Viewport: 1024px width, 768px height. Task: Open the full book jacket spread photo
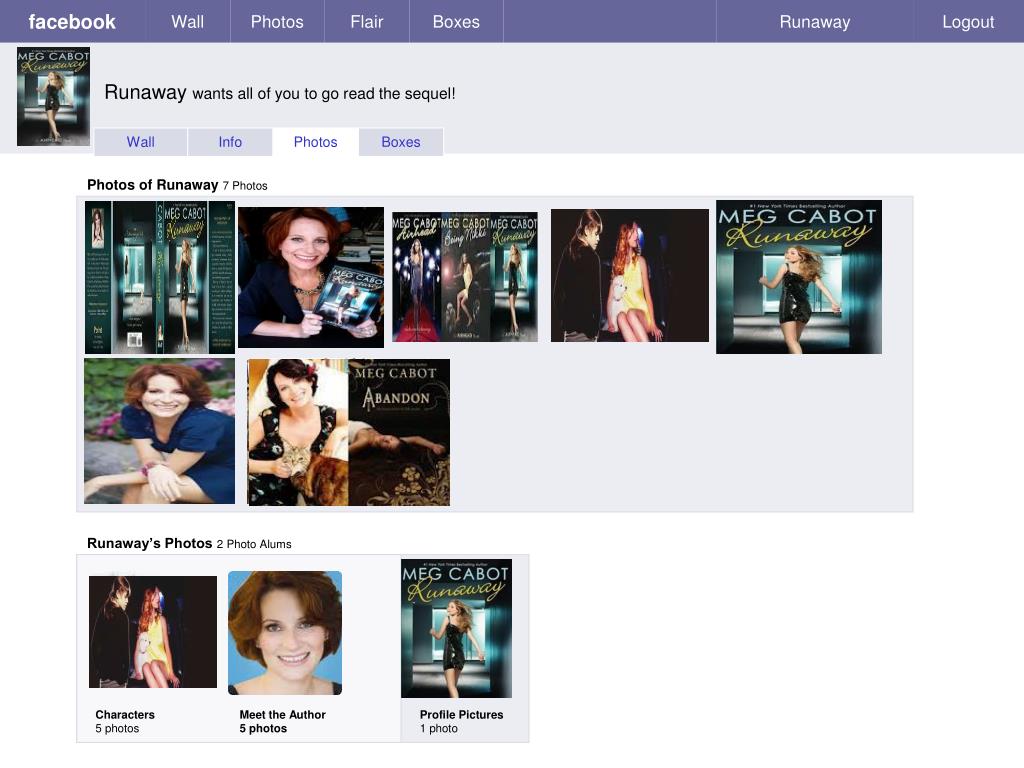(159, 277)
